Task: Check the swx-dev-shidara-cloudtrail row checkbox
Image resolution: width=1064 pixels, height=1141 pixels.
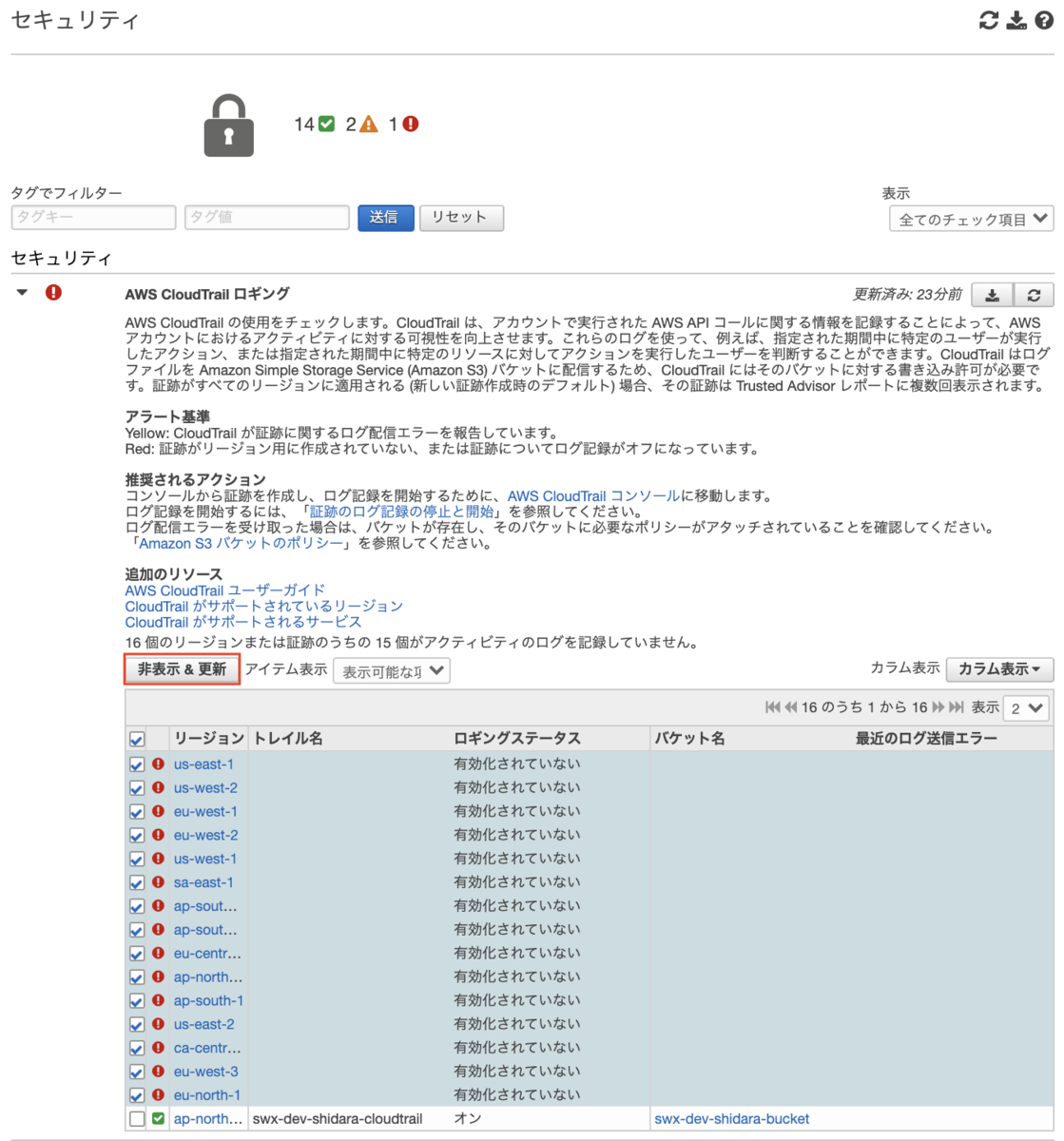Action: [137, 1120]
